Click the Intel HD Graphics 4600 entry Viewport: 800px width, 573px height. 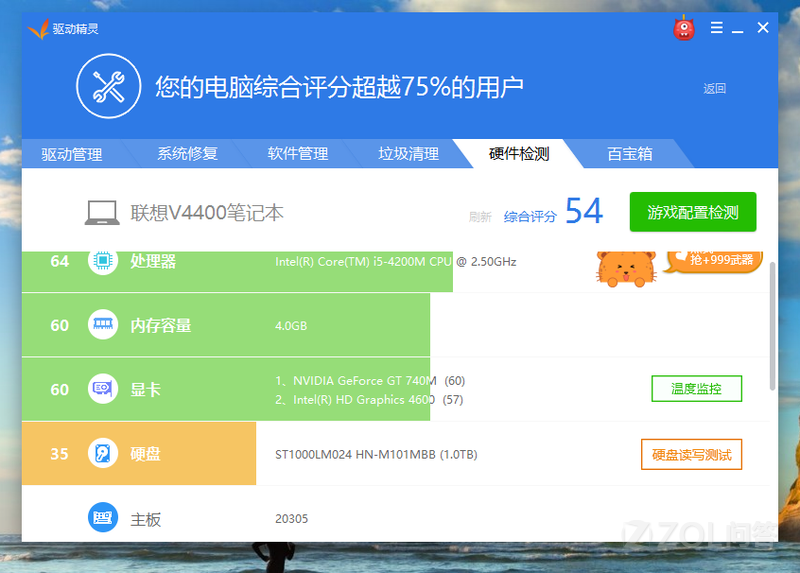coord(369,400)
